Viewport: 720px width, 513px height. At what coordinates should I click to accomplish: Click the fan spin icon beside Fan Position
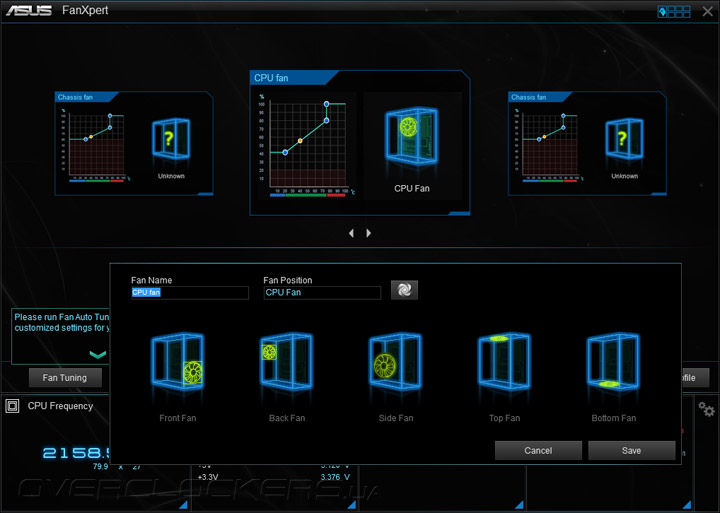coord(405,290)
